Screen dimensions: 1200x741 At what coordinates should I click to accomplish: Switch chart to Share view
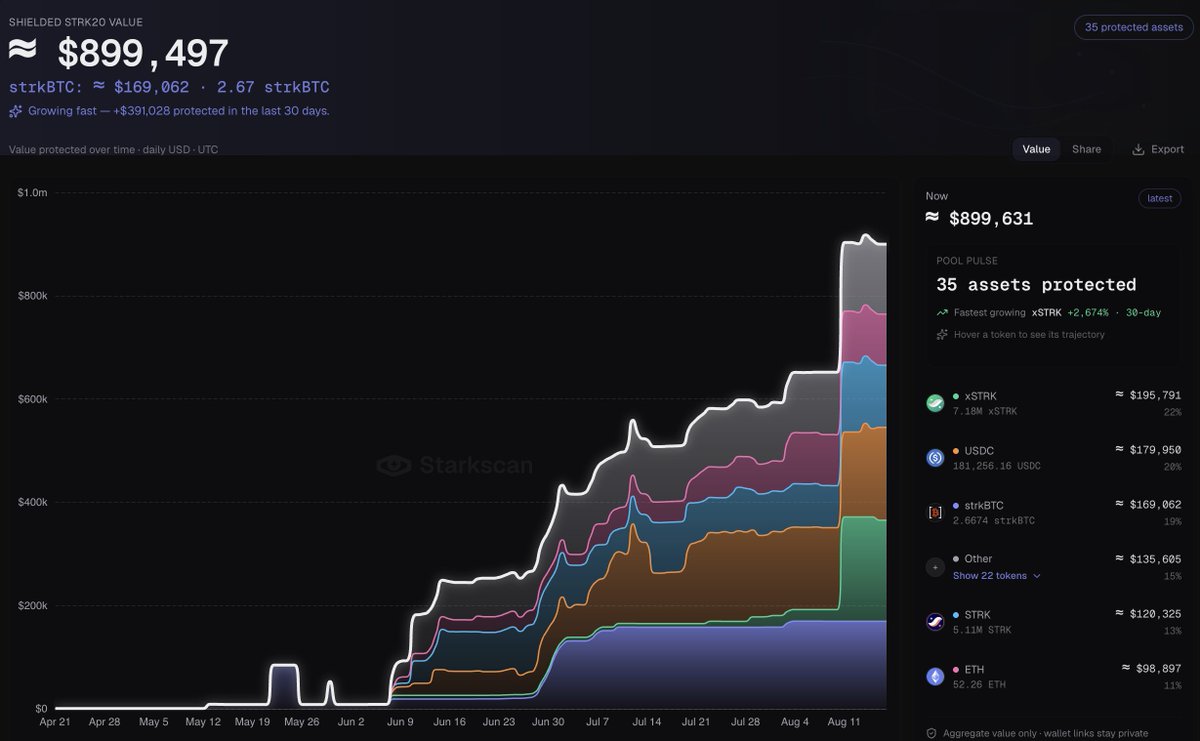pos(1086,149)
